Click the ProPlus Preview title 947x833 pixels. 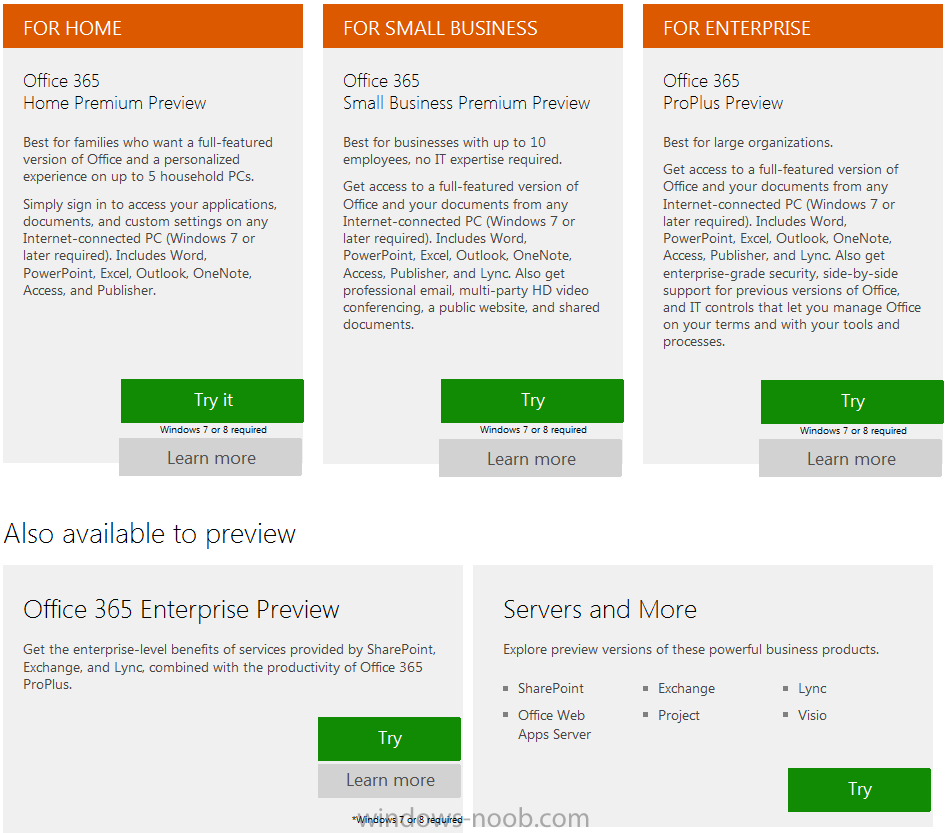pyautogui.click(x=723, y=92)
